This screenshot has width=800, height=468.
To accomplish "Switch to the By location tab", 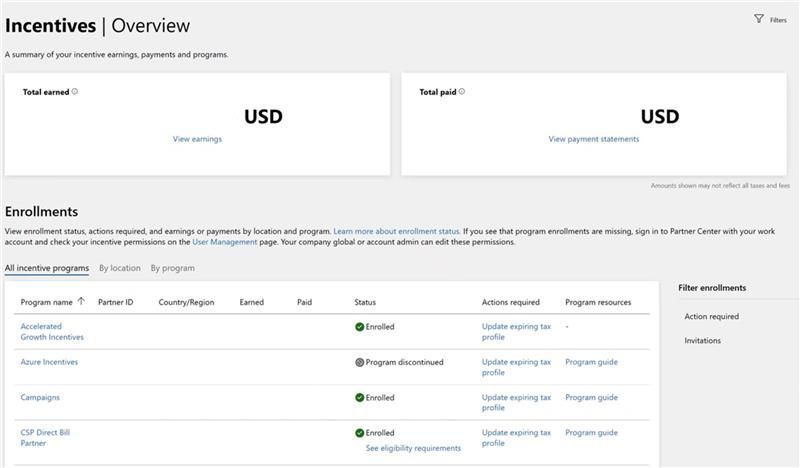I will [120, 268].
